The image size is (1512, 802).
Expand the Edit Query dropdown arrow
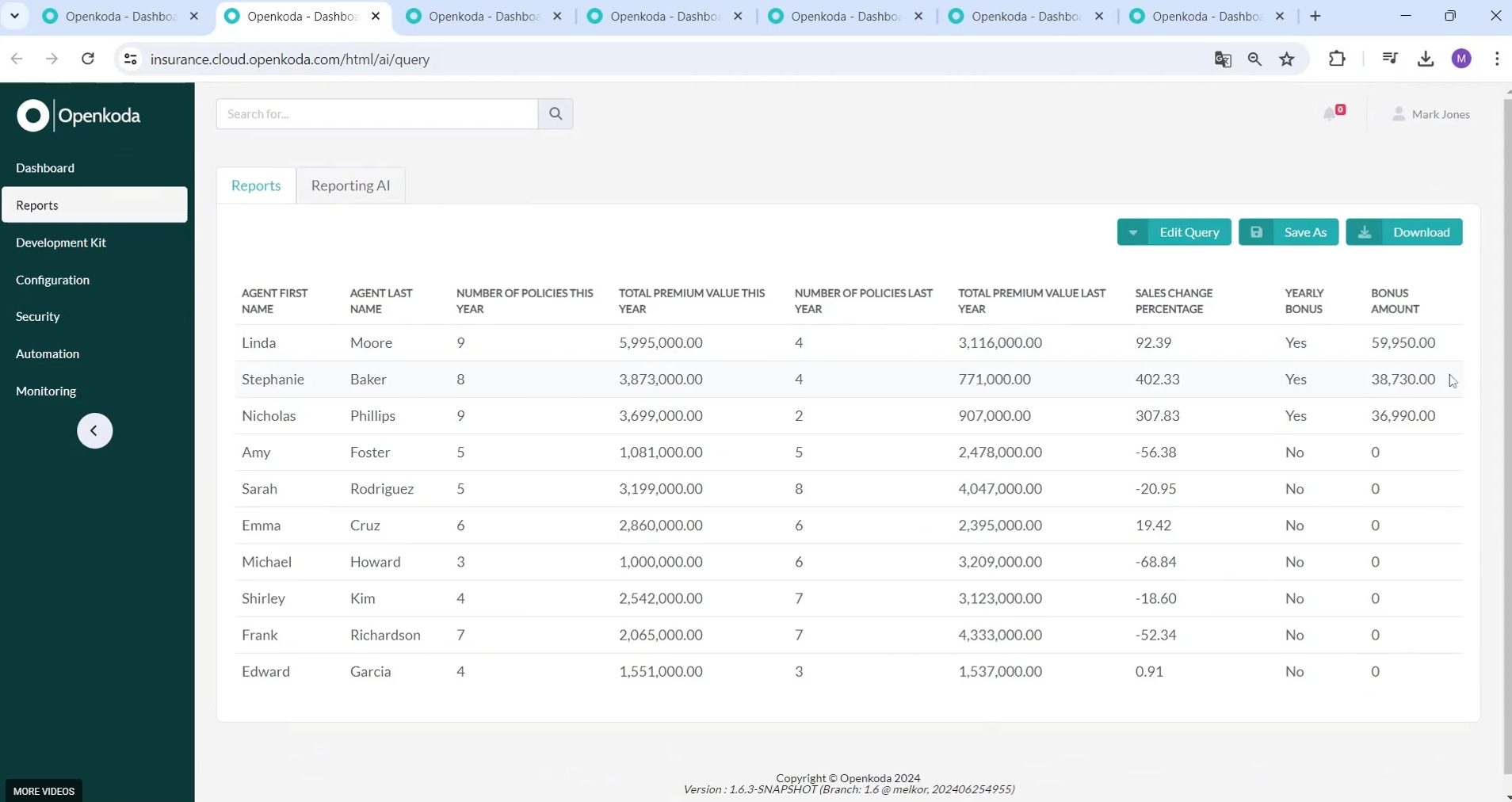pyautogui.click(x=1133, y=232)
